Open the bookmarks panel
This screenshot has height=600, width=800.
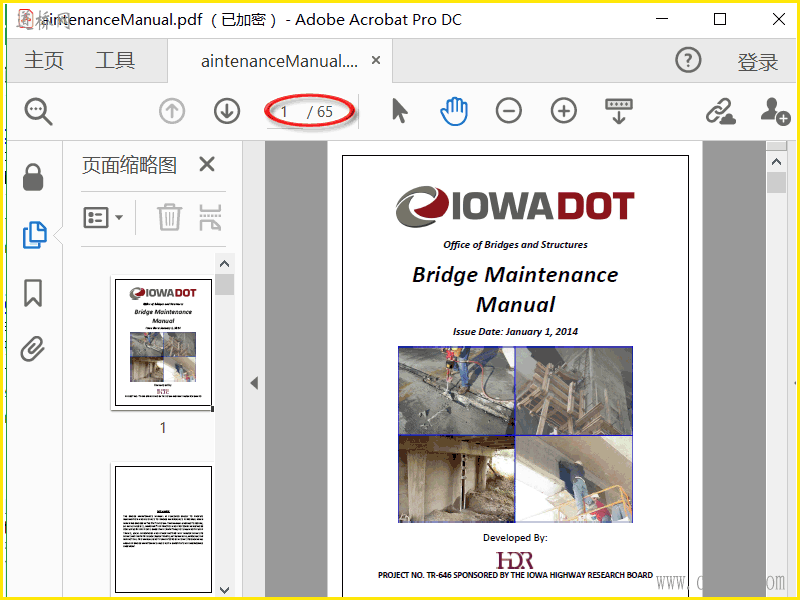[x=33, y=292]
